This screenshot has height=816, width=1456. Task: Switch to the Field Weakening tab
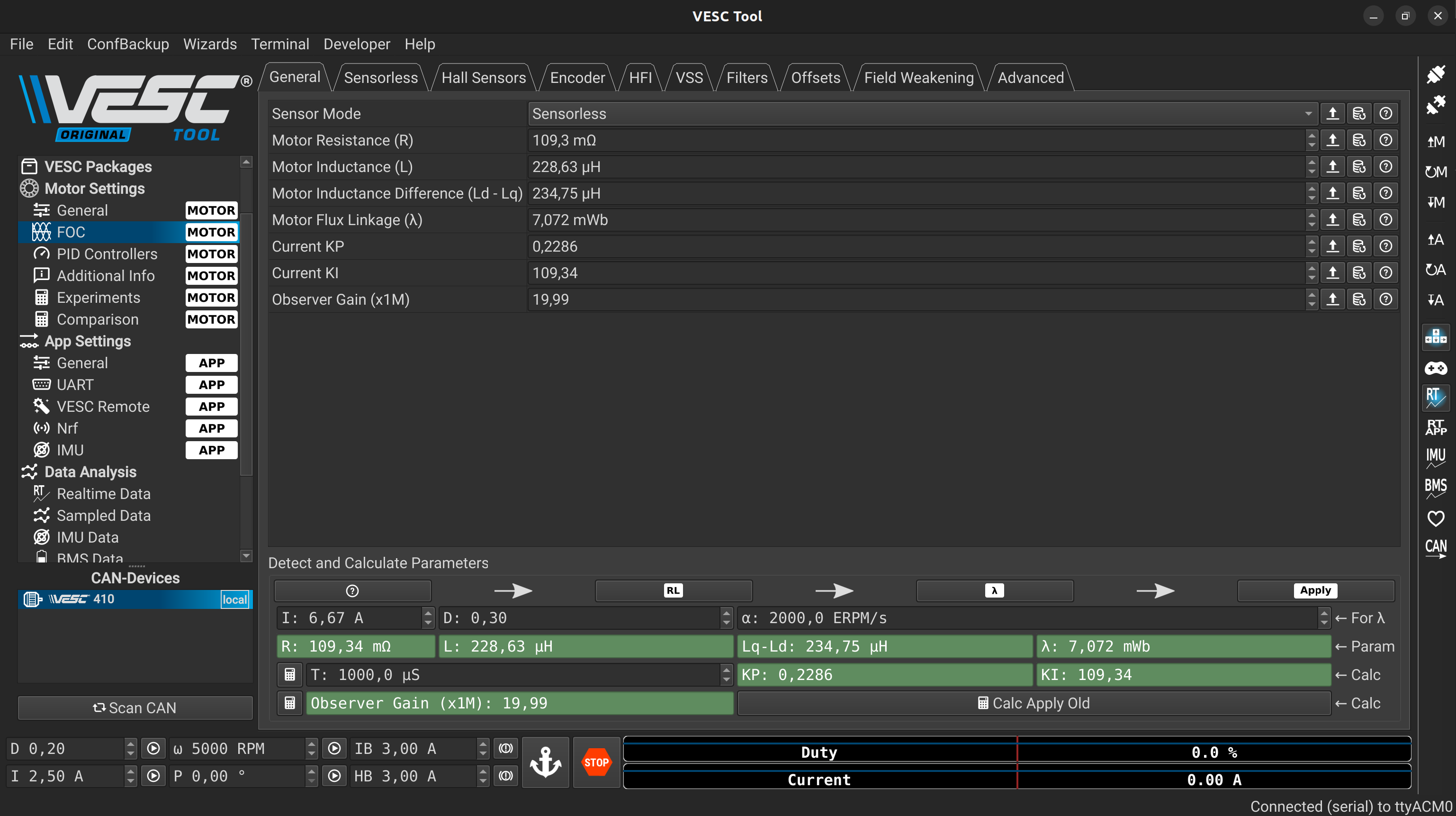[x=918, y=77]
